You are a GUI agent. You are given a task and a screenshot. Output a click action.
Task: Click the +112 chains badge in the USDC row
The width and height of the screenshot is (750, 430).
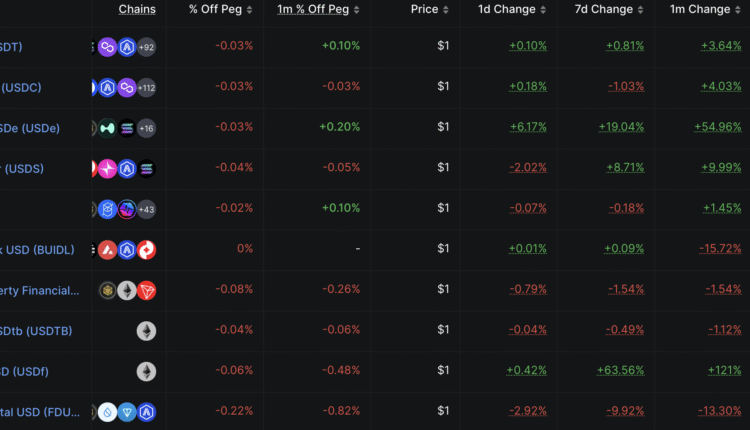[x=146, y=87]
